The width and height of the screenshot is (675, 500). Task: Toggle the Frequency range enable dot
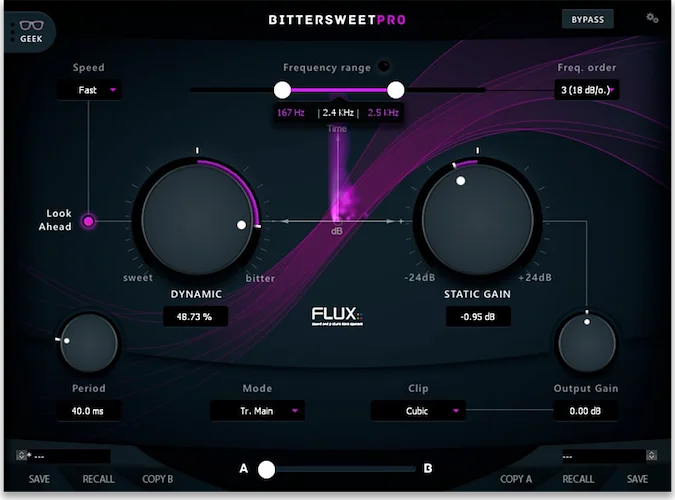click(x=383, y=66)
